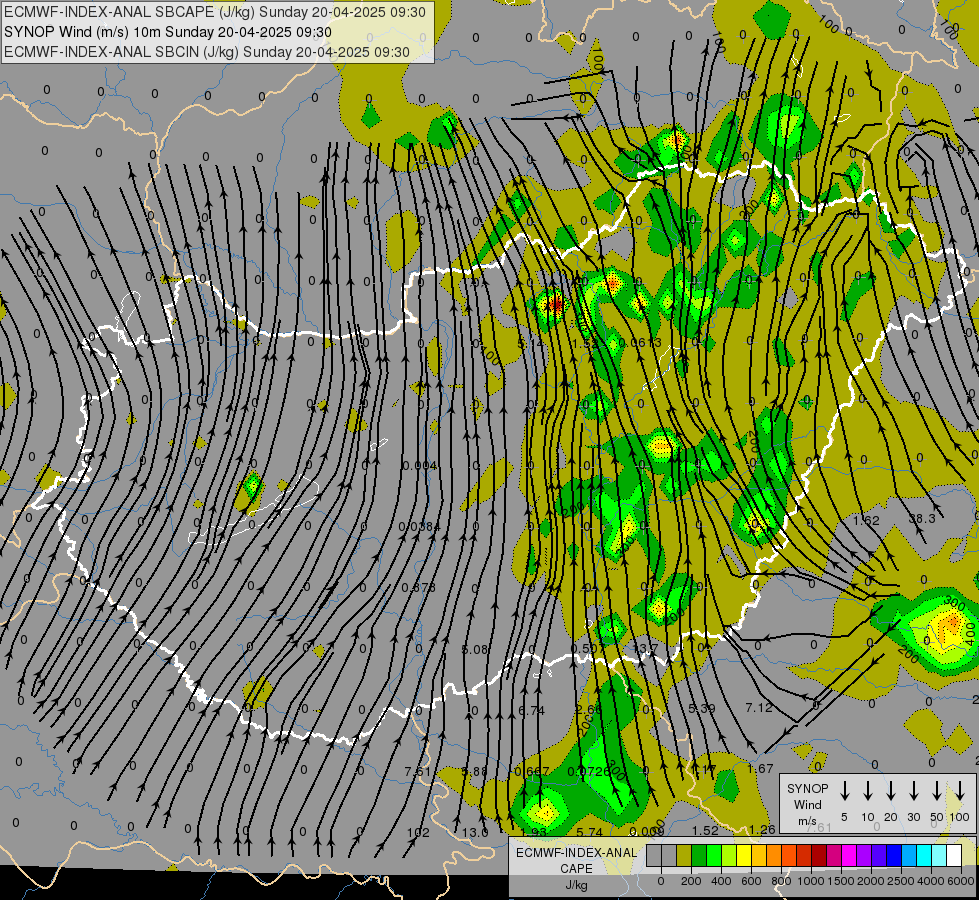
Task: Pick the bright magenta swatch in CAPE legend
Action: (849, 856)
